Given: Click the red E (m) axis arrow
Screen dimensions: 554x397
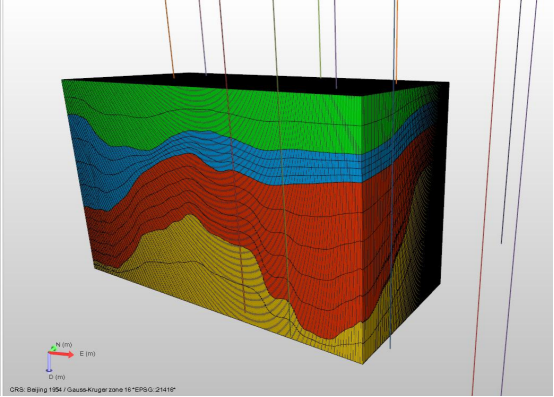Looking at the screenshot, I should tap(61, 354).
